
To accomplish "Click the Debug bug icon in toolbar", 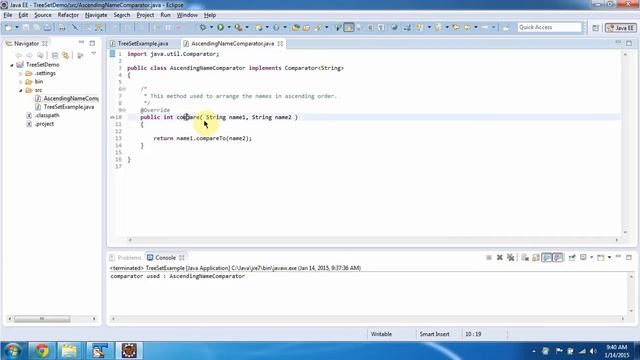I will [203, 27].
